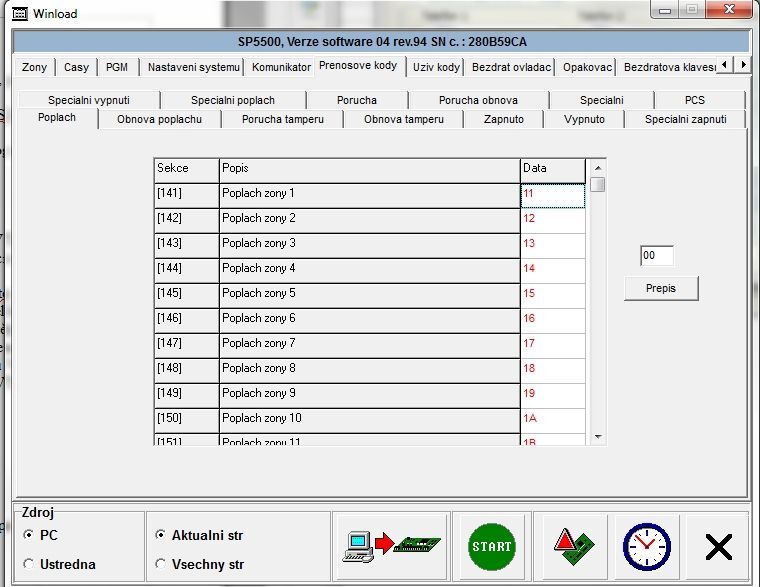Viewport: 760px width, 587px height.
Task: Select the Aktualni str radio option
Action: click(x=161, y=535)
